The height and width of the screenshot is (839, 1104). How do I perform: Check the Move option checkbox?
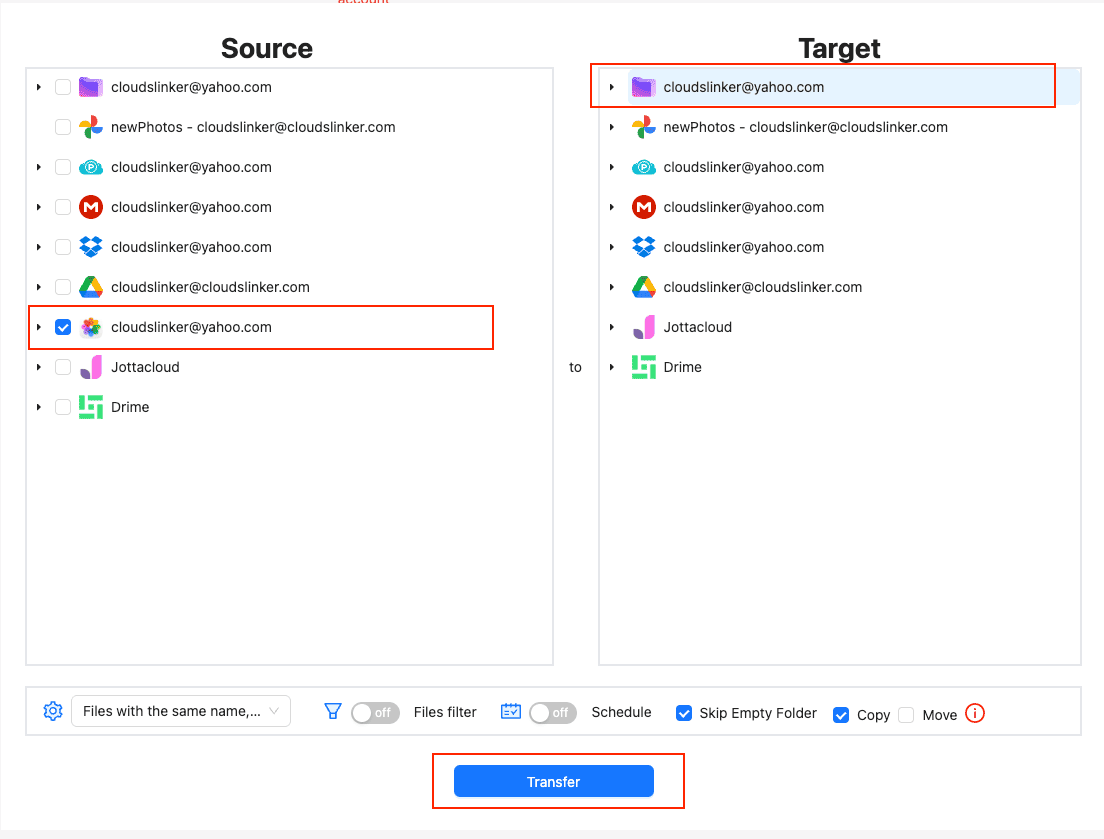(x=906, y=714)
